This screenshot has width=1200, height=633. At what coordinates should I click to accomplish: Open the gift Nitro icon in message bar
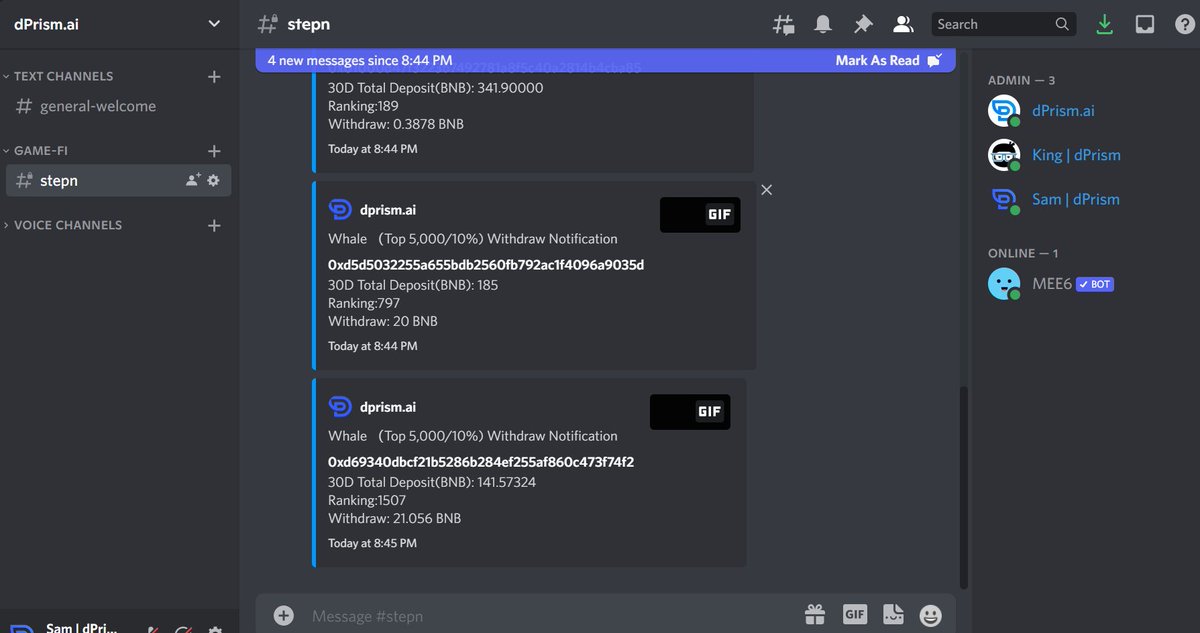click(x=815, y=614)
